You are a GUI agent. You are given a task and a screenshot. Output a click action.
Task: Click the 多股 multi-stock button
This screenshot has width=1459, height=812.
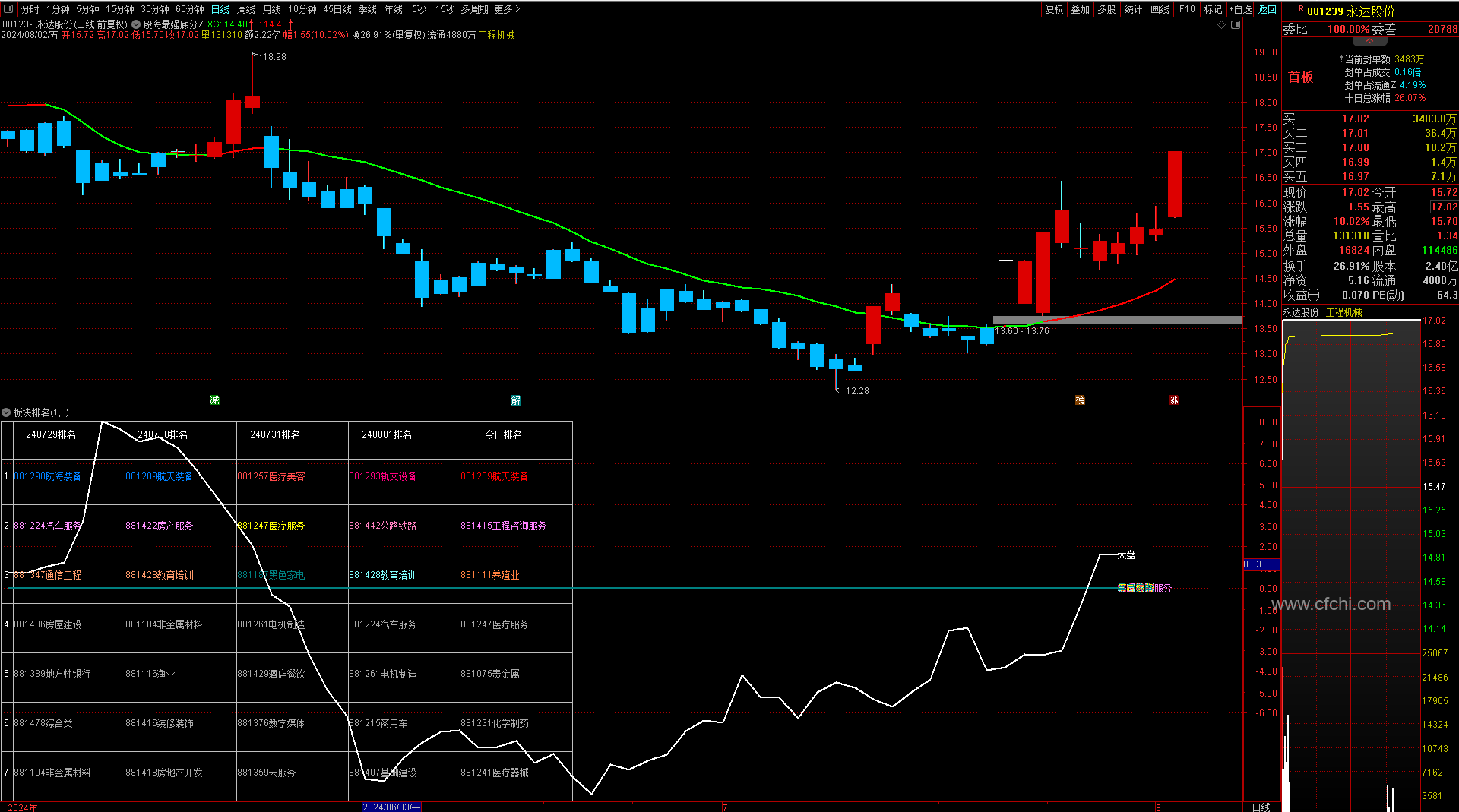(x=1106, y=9)
